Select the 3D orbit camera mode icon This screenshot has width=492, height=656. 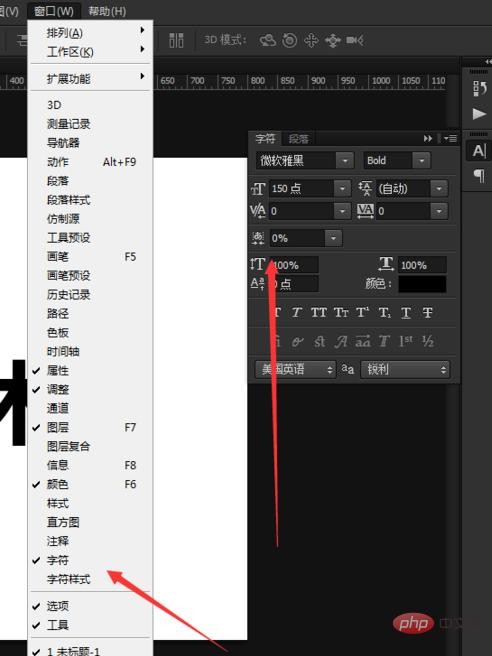[x=268, y=41]
